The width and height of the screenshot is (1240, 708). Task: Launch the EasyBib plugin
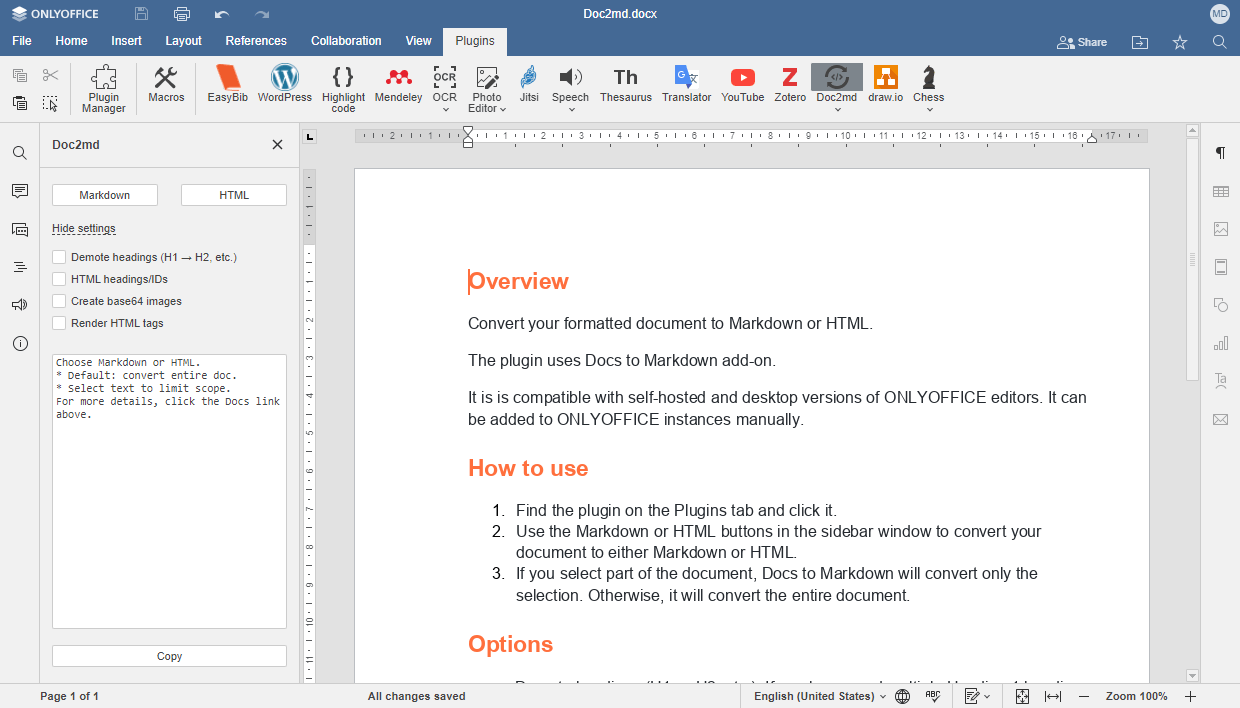point(228,85)
